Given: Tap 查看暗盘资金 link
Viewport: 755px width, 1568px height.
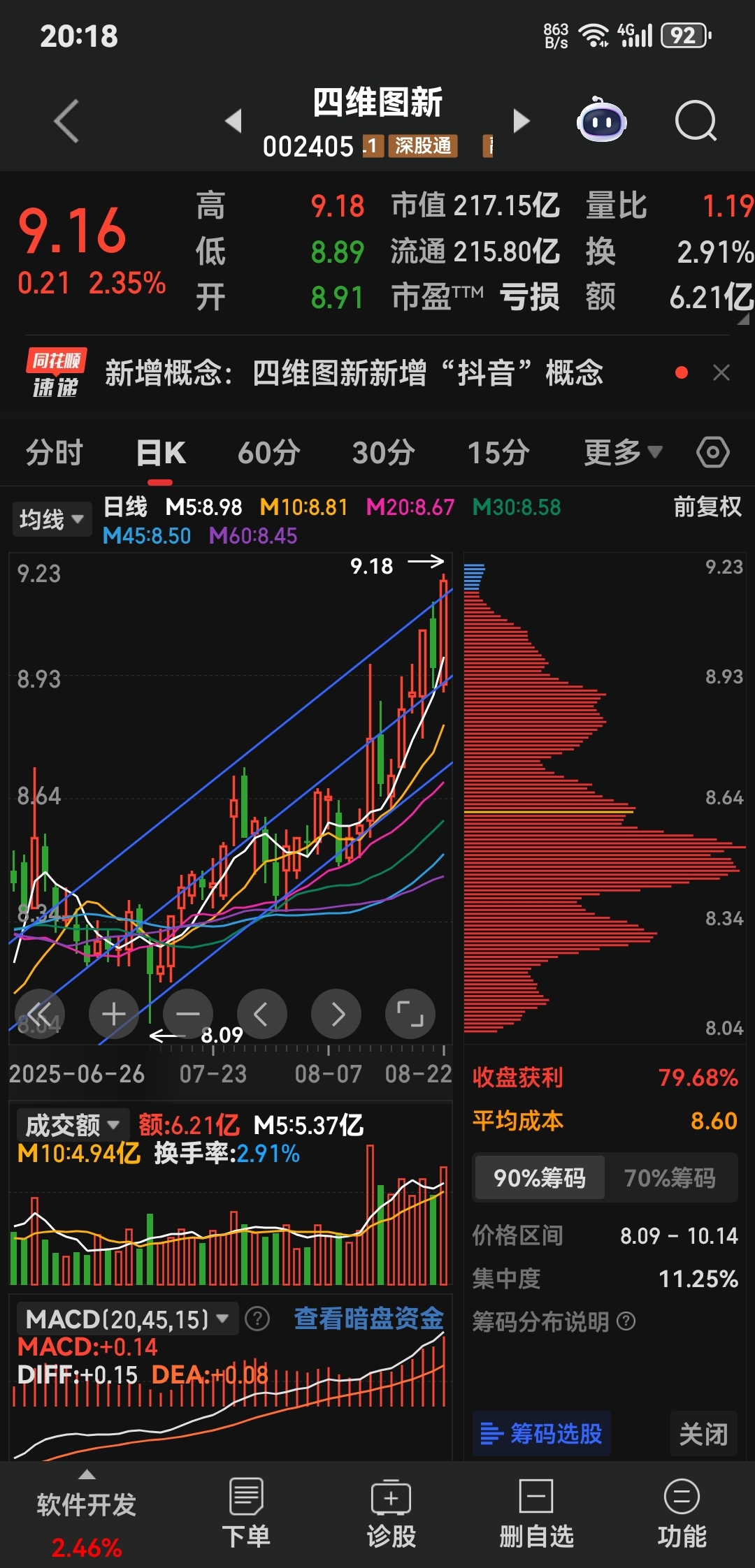Looking at the screenshot, I should pos(369,1319).
